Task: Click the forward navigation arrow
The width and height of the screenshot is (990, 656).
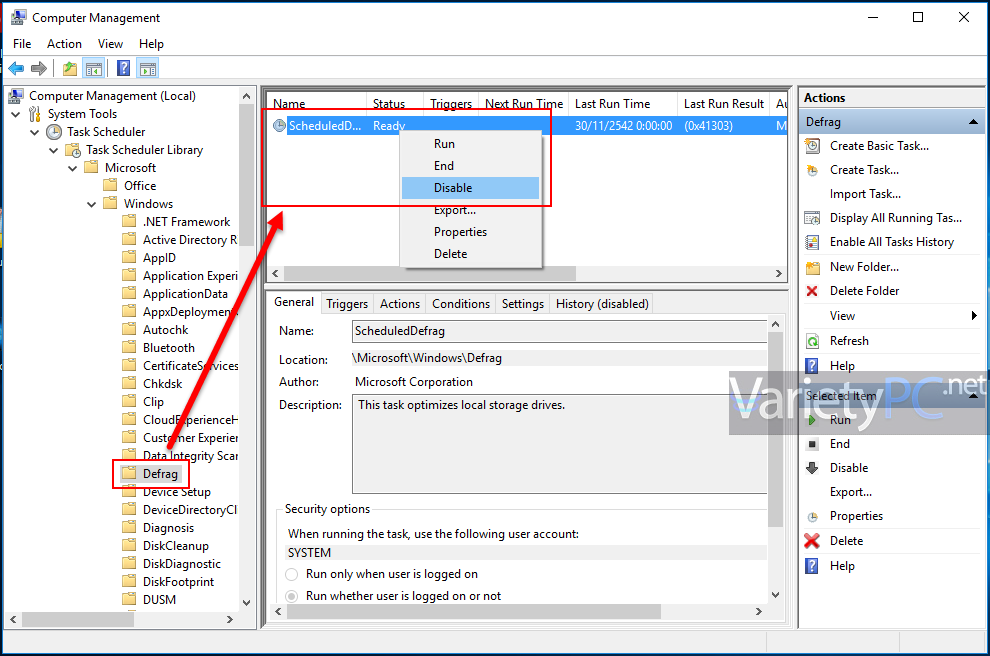Action: [x=38, y=67]
